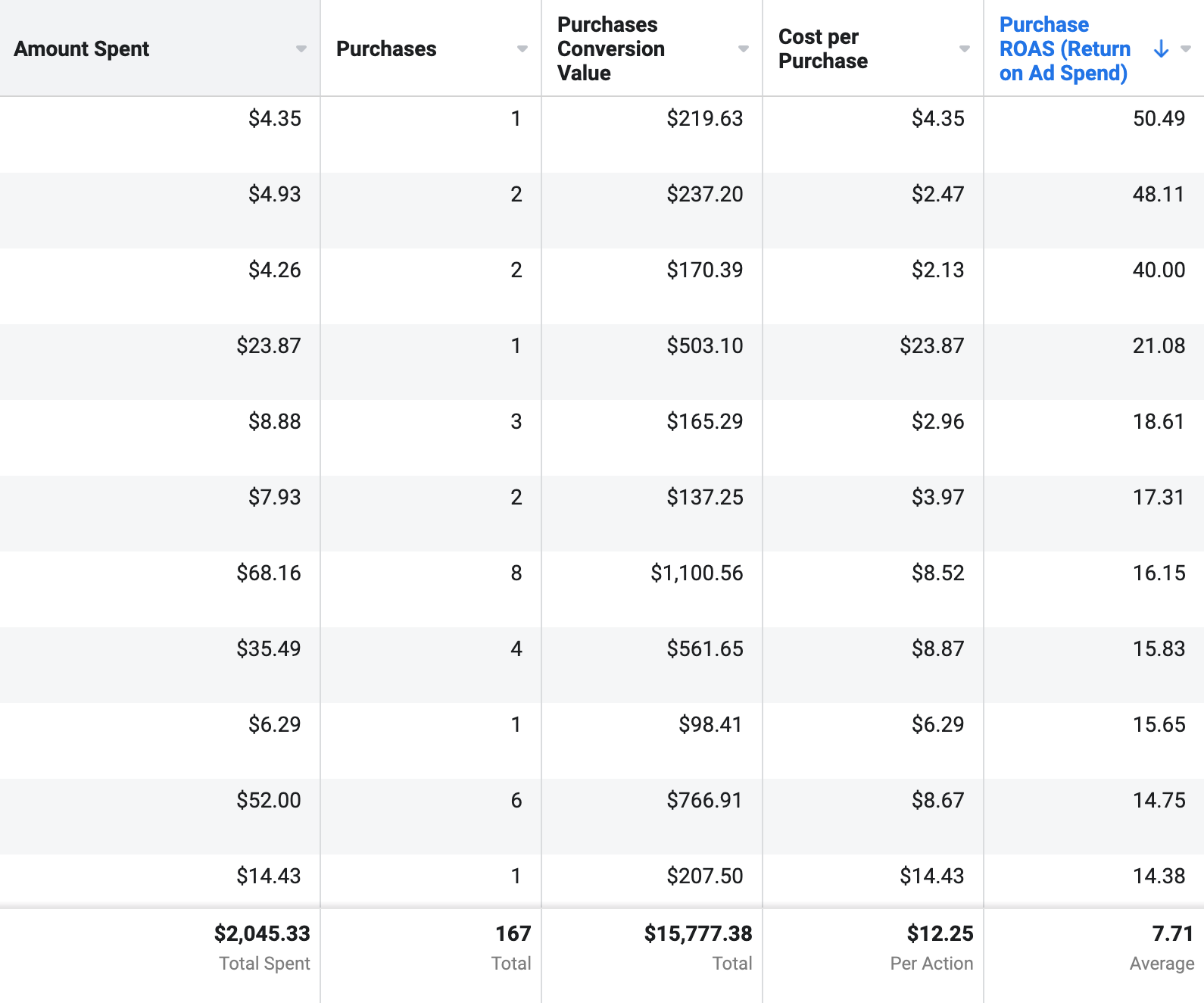Click the descending sort arrow icon
This screenshot has height=1003, width=1204.
click(1161, 49)
